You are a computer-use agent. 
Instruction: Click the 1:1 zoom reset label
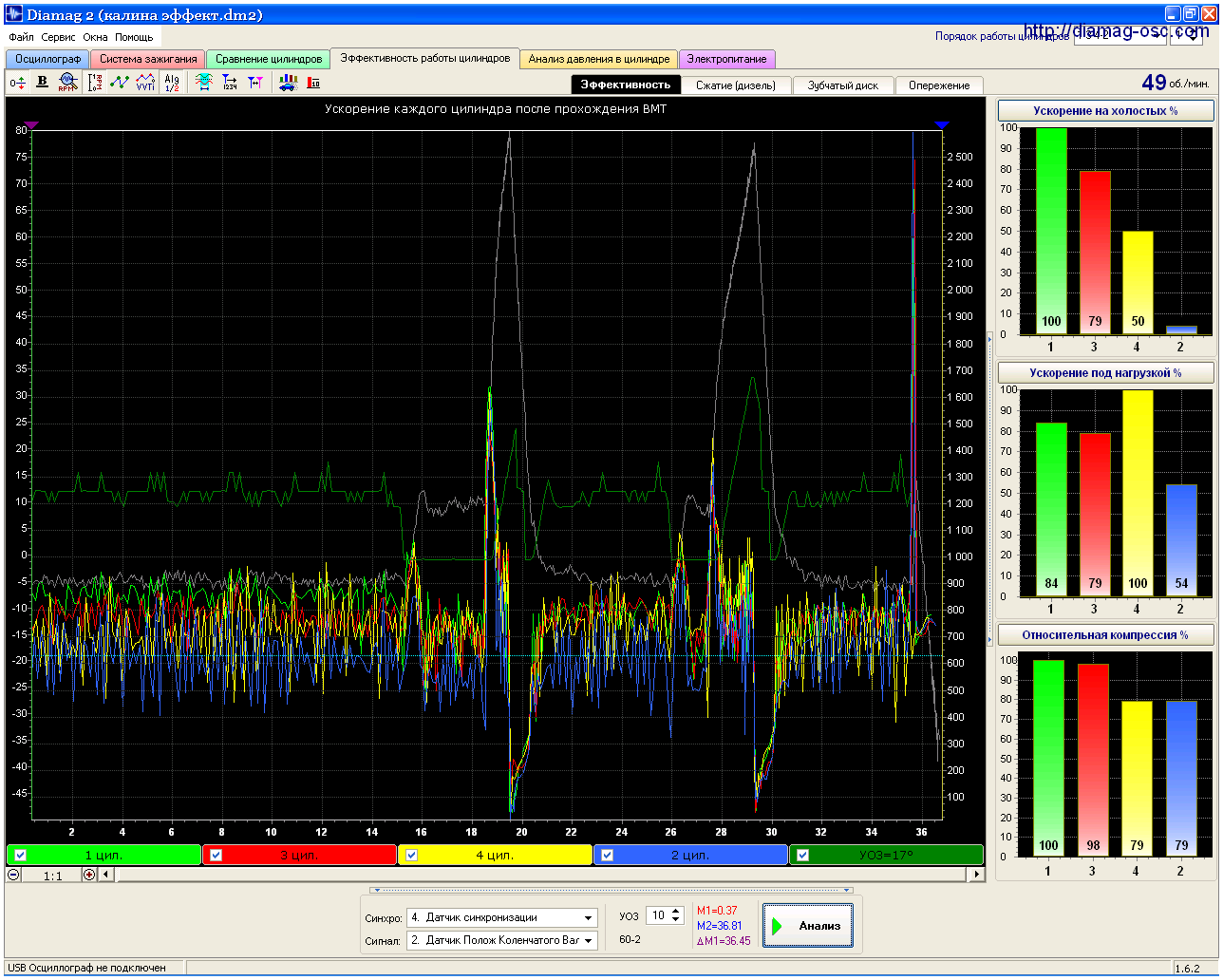(x=52, y=876)
